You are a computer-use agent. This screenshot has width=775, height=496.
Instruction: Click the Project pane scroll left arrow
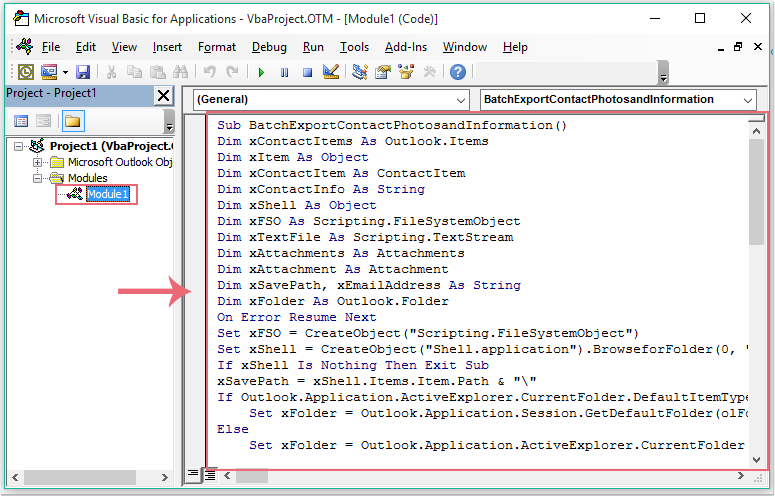15,477
